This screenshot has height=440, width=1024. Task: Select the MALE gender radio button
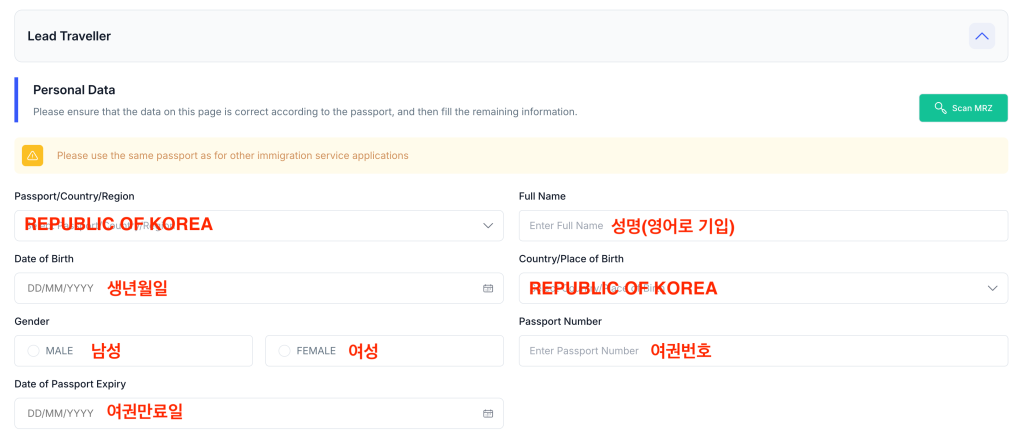(33, 351)
